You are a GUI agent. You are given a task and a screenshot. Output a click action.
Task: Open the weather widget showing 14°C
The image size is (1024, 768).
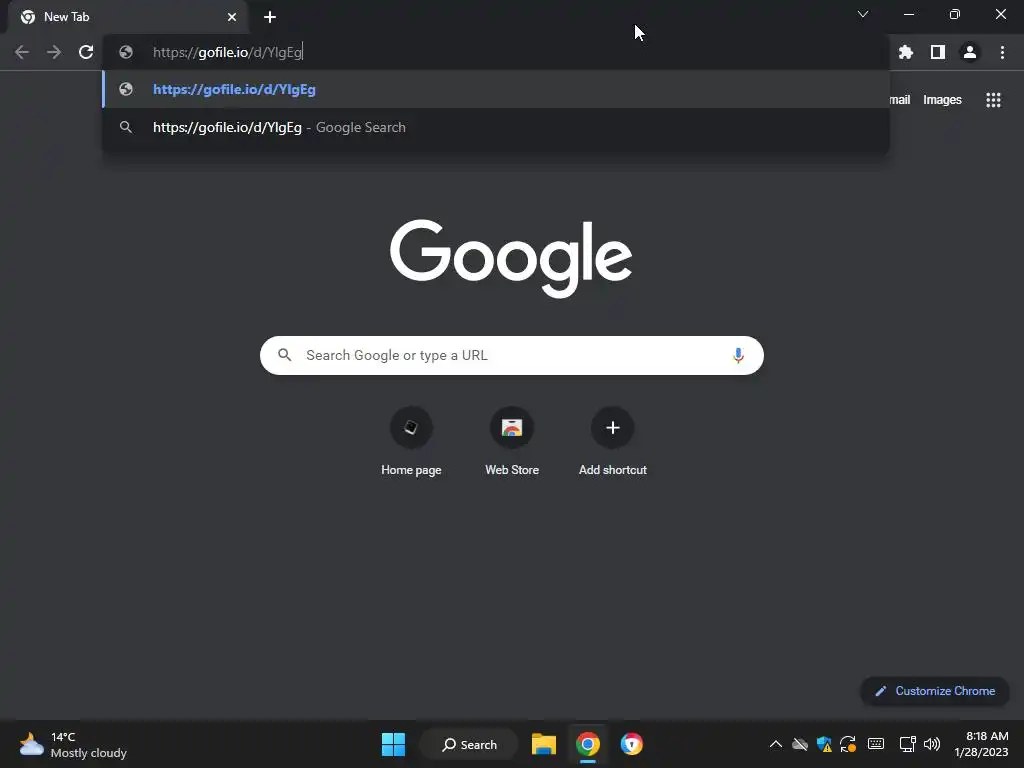[72, 744]
